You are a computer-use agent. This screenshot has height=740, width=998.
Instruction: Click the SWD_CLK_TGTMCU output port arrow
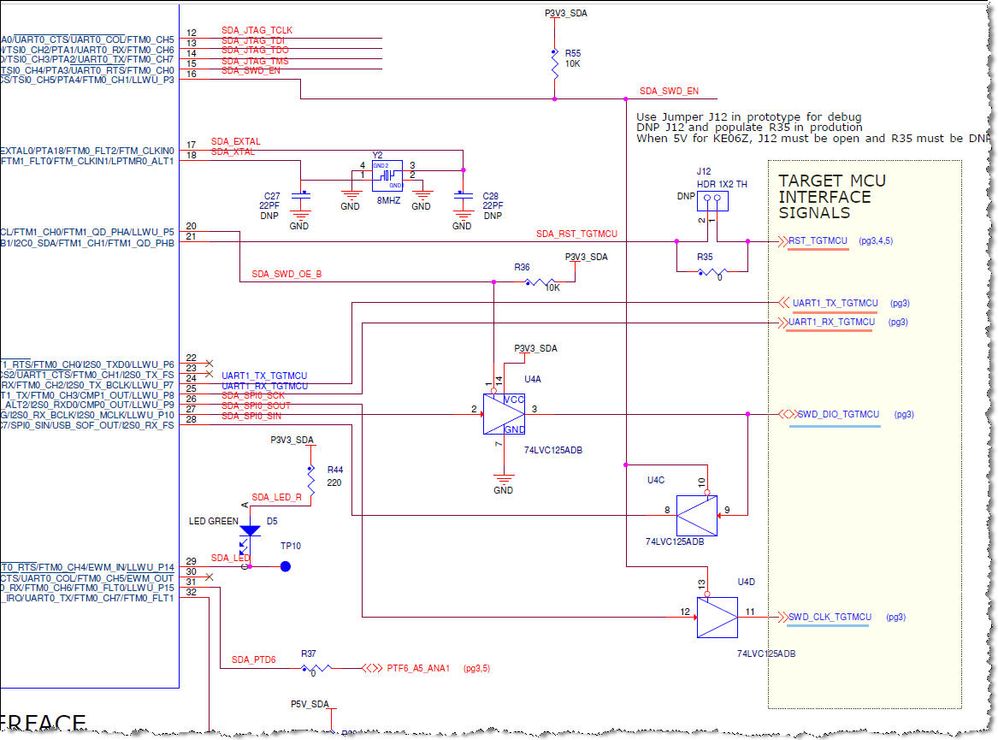(782, 617)
